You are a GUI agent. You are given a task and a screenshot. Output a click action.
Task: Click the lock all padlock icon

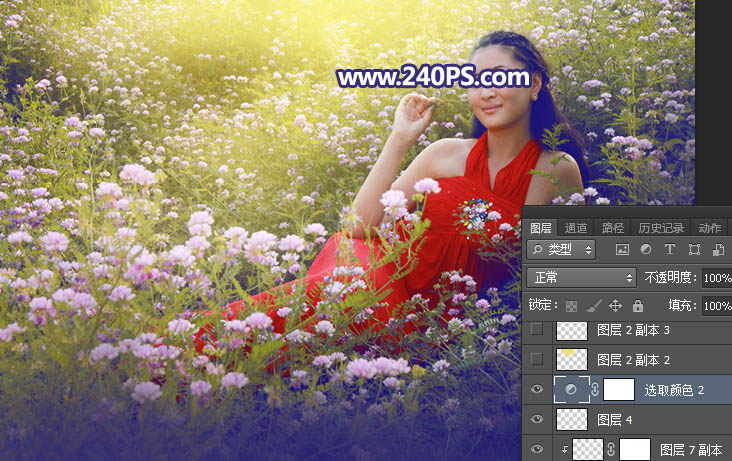pos(638,305)
